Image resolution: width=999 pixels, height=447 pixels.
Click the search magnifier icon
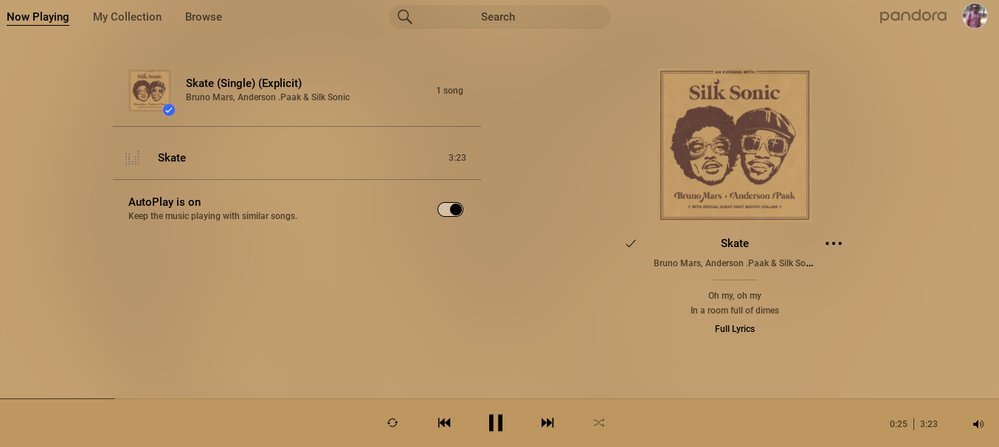coord(405,17)
